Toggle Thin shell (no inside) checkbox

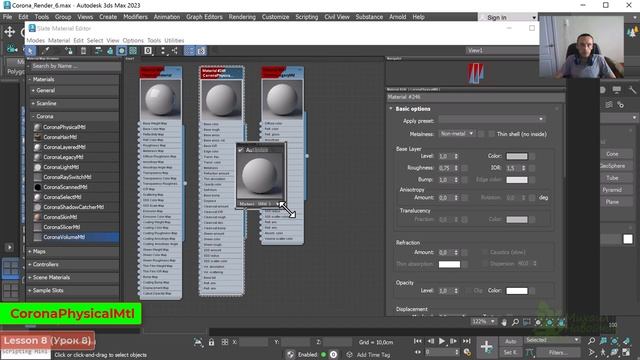pos(491,134)
